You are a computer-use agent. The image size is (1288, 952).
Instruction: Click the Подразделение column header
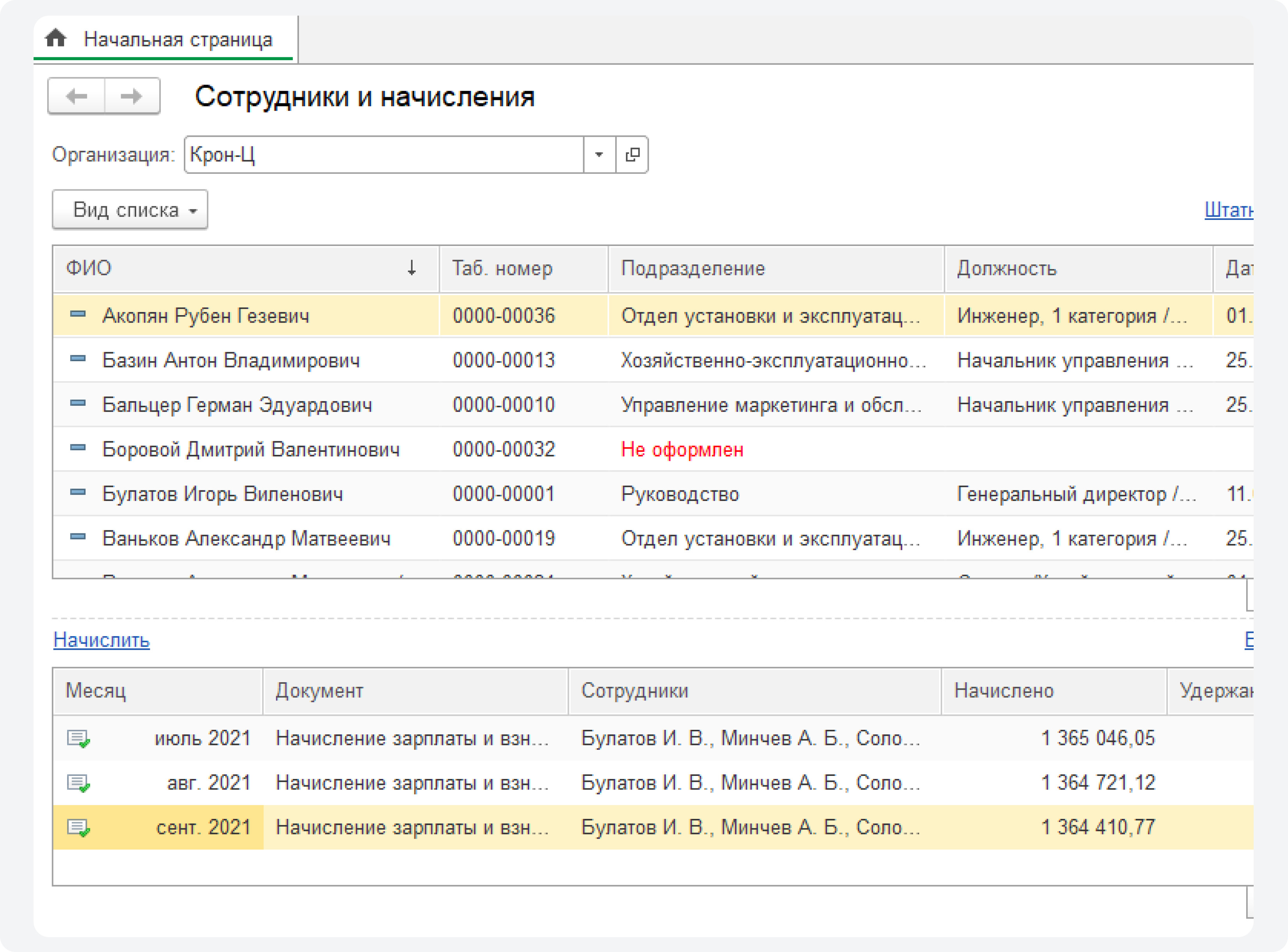pos(693,268)
